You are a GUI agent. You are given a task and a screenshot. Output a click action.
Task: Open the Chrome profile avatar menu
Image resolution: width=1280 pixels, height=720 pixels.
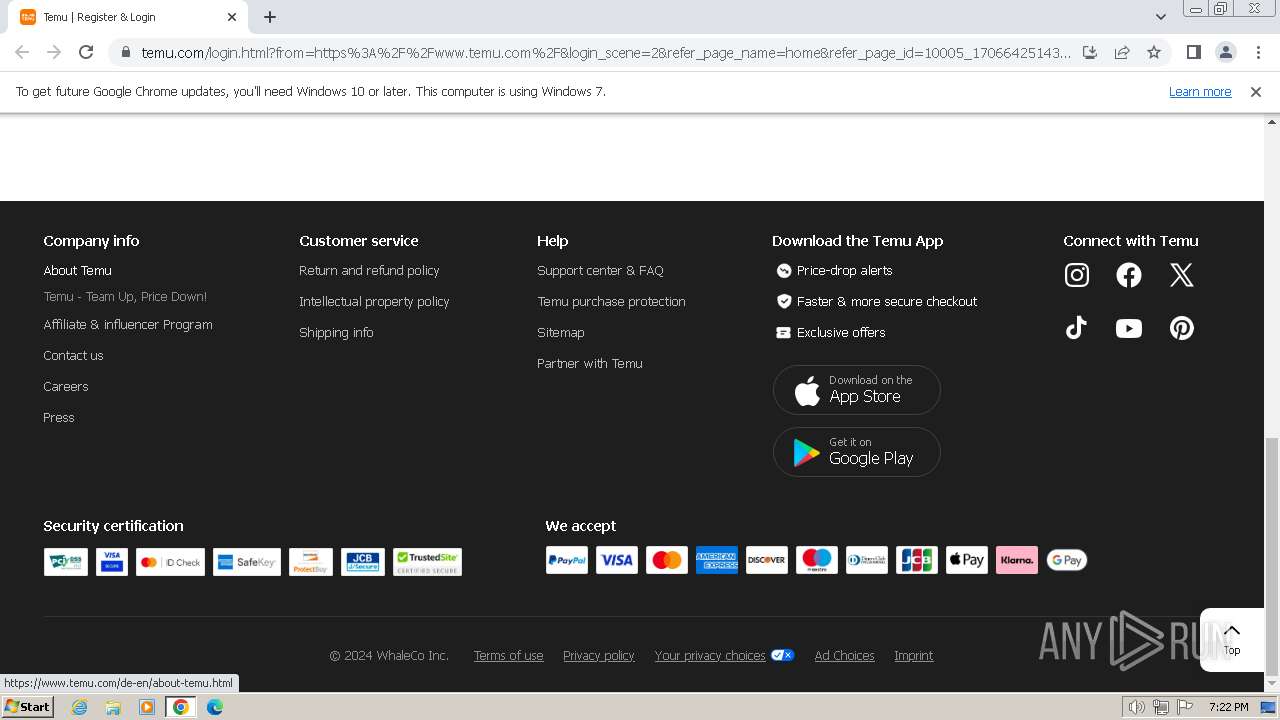(x=1225, y=52)
